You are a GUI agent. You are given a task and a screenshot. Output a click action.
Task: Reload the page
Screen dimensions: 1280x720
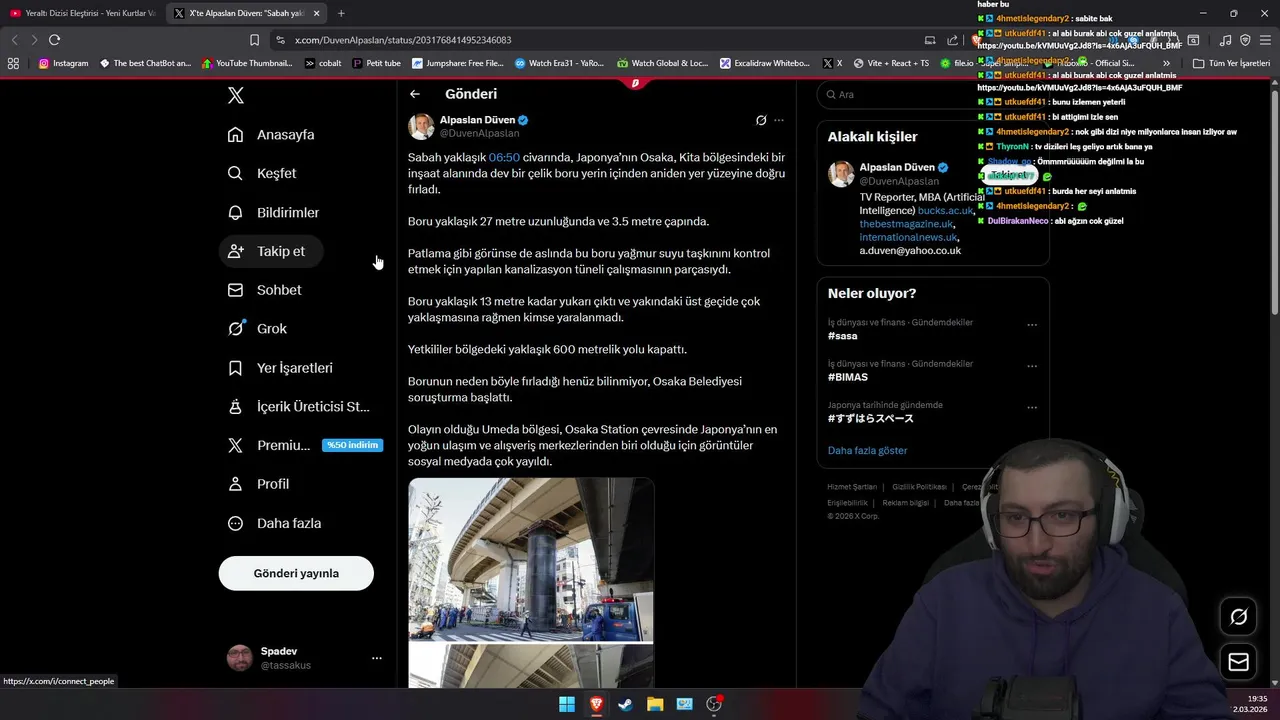click(54, 40)
